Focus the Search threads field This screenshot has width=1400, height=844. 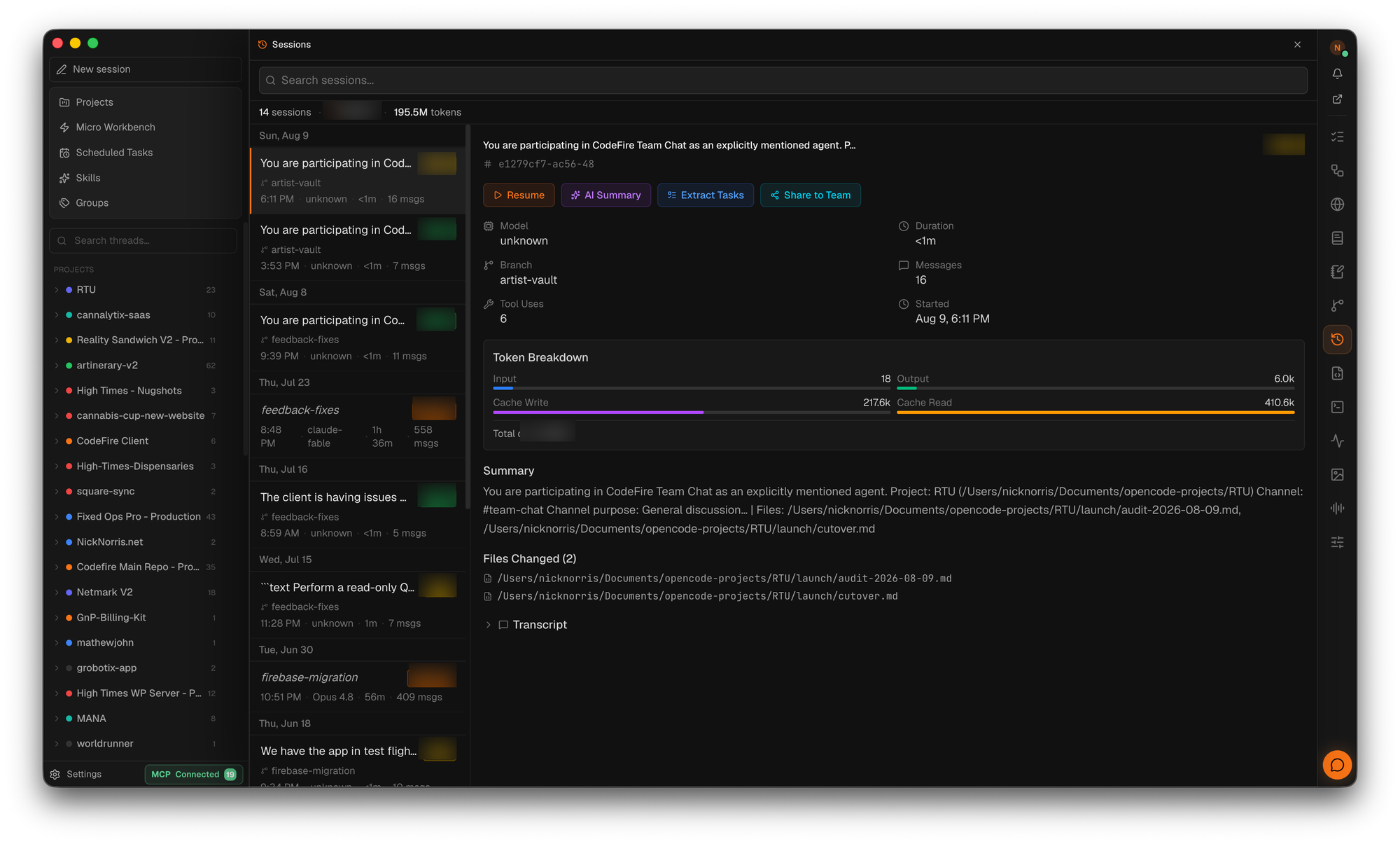[x=143, y=241]
